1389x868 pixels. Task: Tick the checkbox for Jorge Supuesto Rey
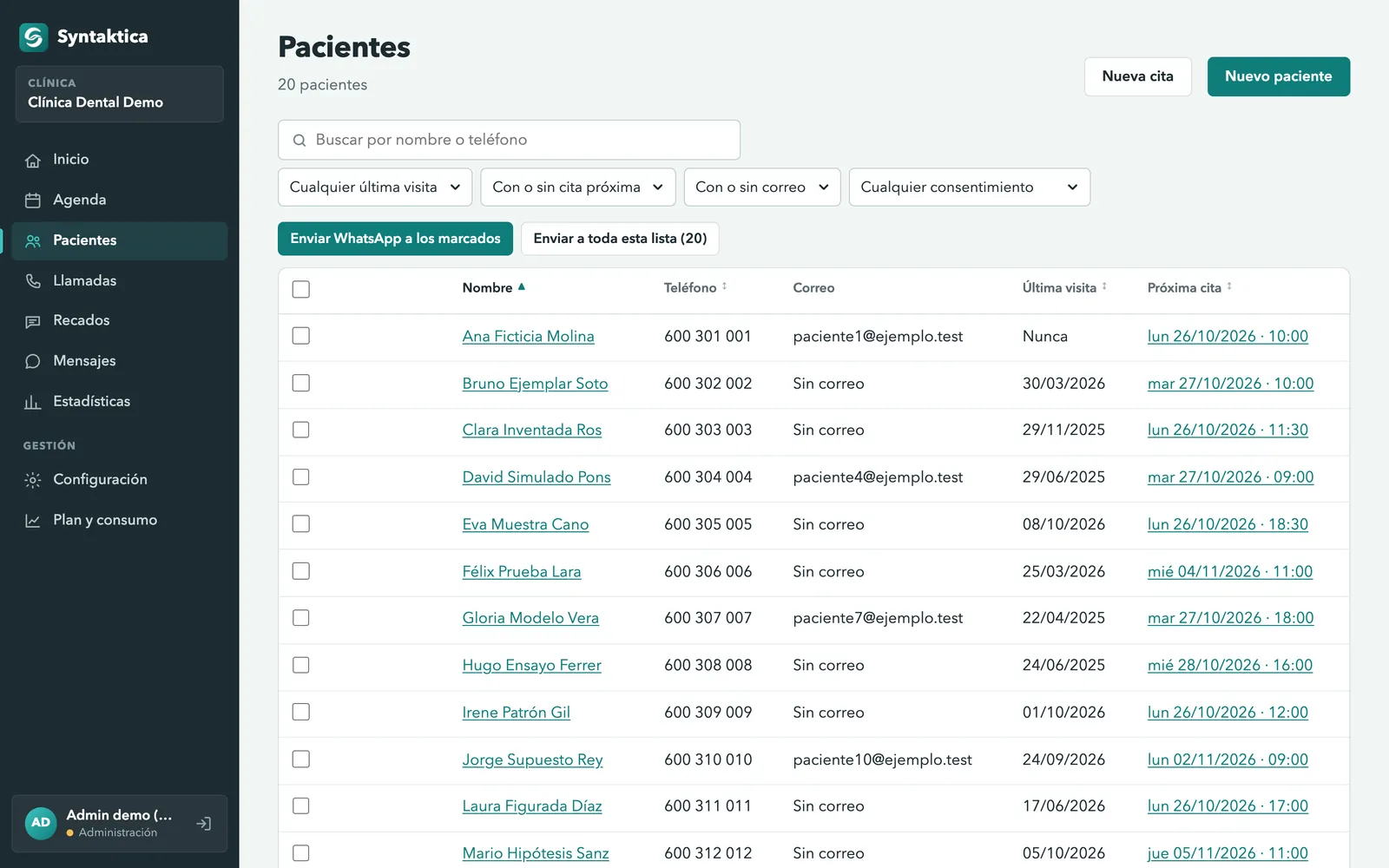pyautogui.click(x=301, y=759)
